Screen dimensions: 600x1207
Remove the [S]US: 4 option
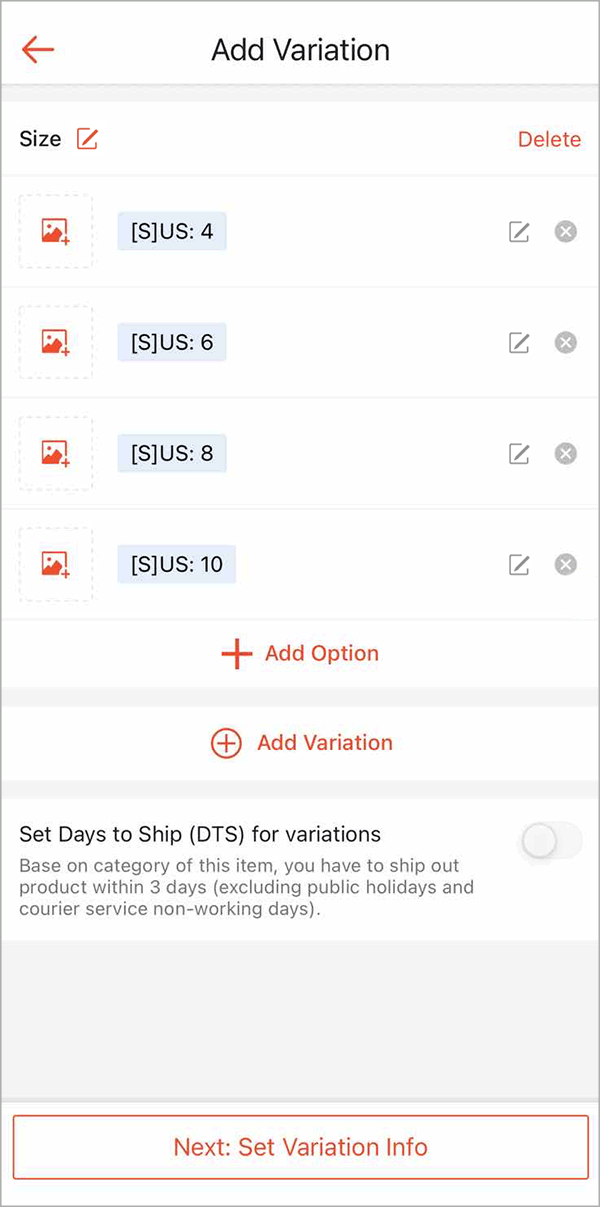(565, 231)
